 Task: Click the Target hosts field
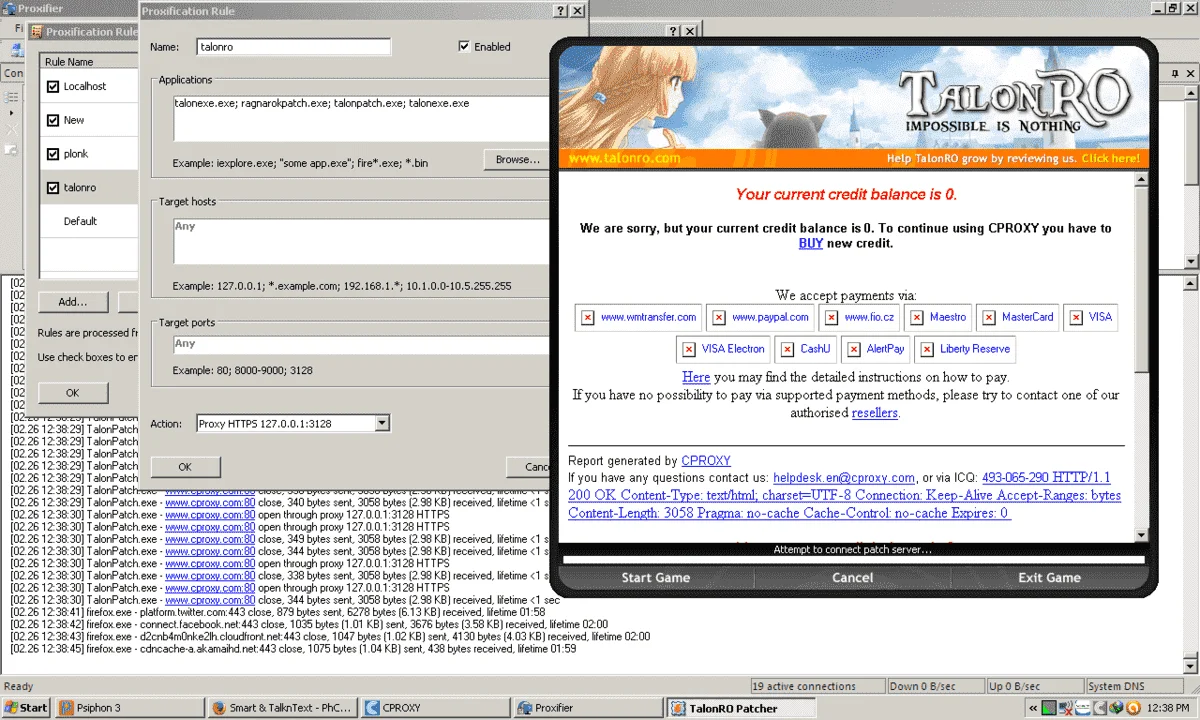pyautogui.click(x=362, y=241)
